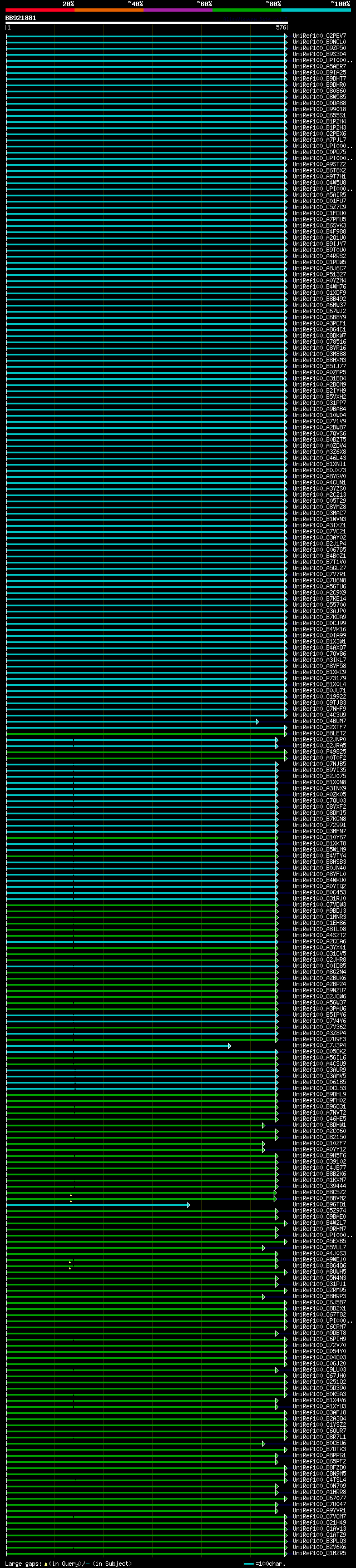This screenshot has width=356, height=1568.
Task: Click the green ~80% identity legend segment
Action: [x=247, y=10]
